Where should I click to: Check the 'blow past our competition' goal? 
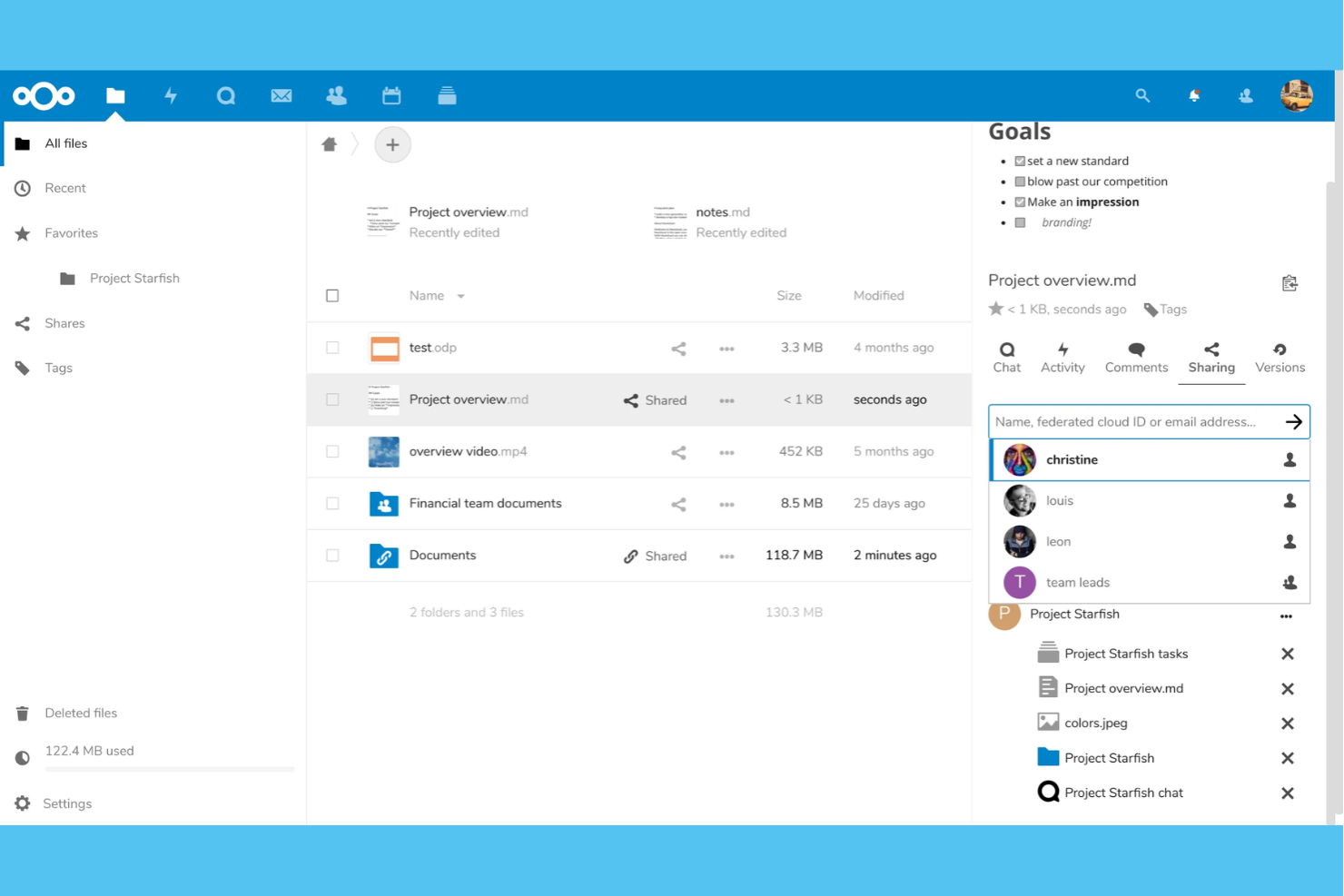(1018, 181)
